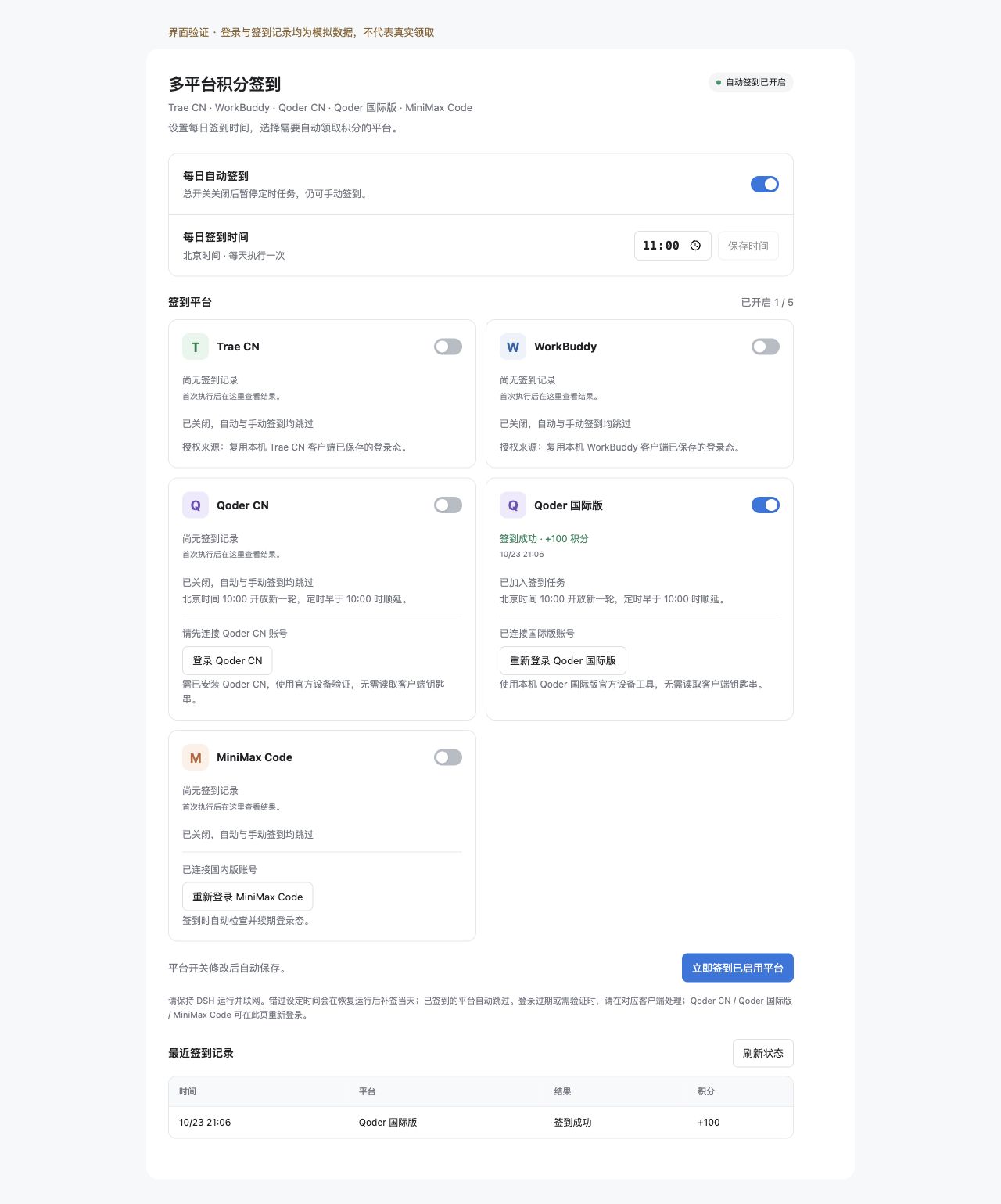The image size is (1001, 1204).
Task: Click the Qoder CN purple Q icon
Action: click(x=196, y=505)
